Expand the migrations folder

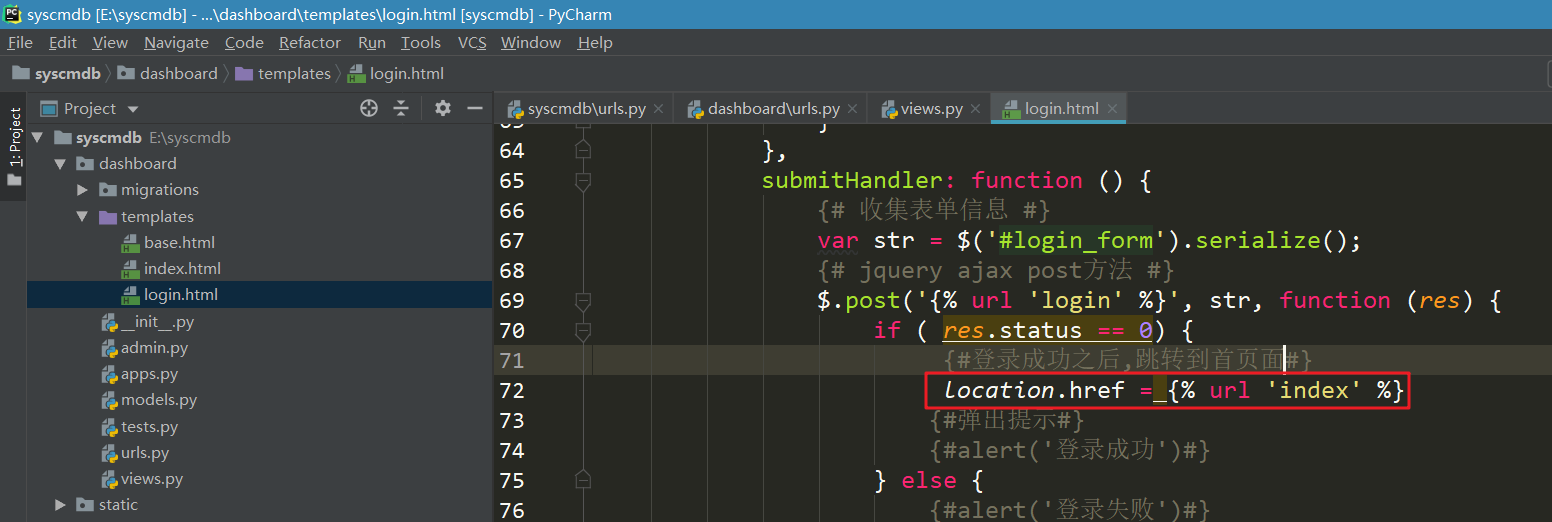(83, 189)
